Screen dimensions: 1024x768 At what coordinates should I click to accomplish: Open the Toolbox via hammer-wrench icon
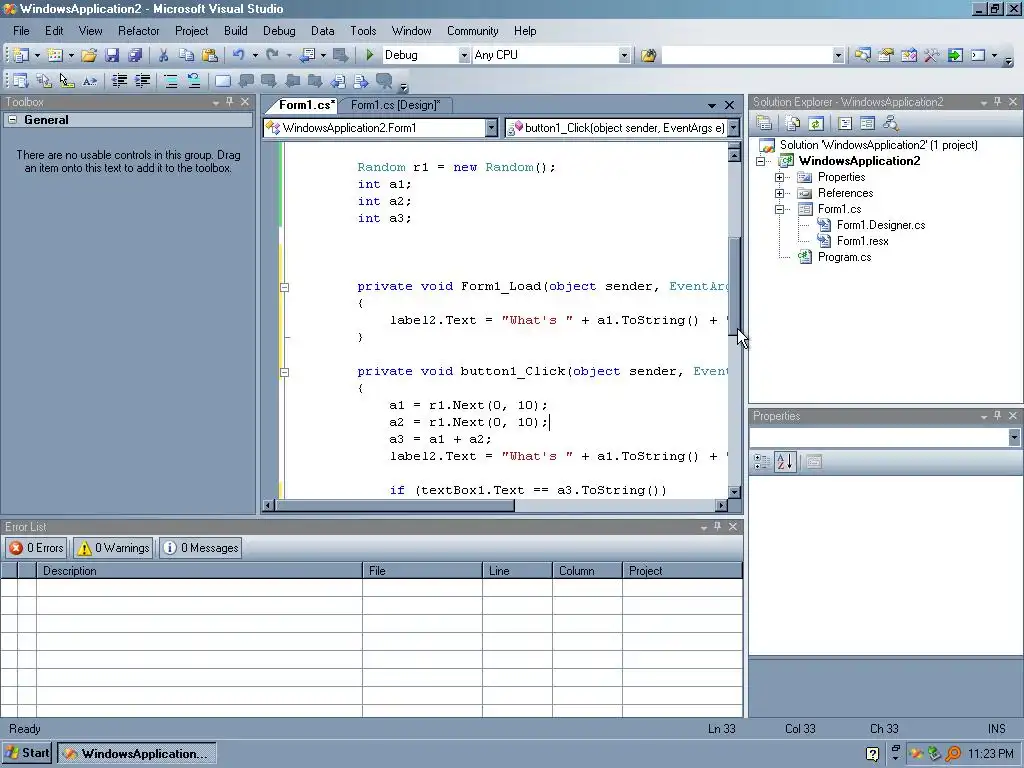click(931, 56)
